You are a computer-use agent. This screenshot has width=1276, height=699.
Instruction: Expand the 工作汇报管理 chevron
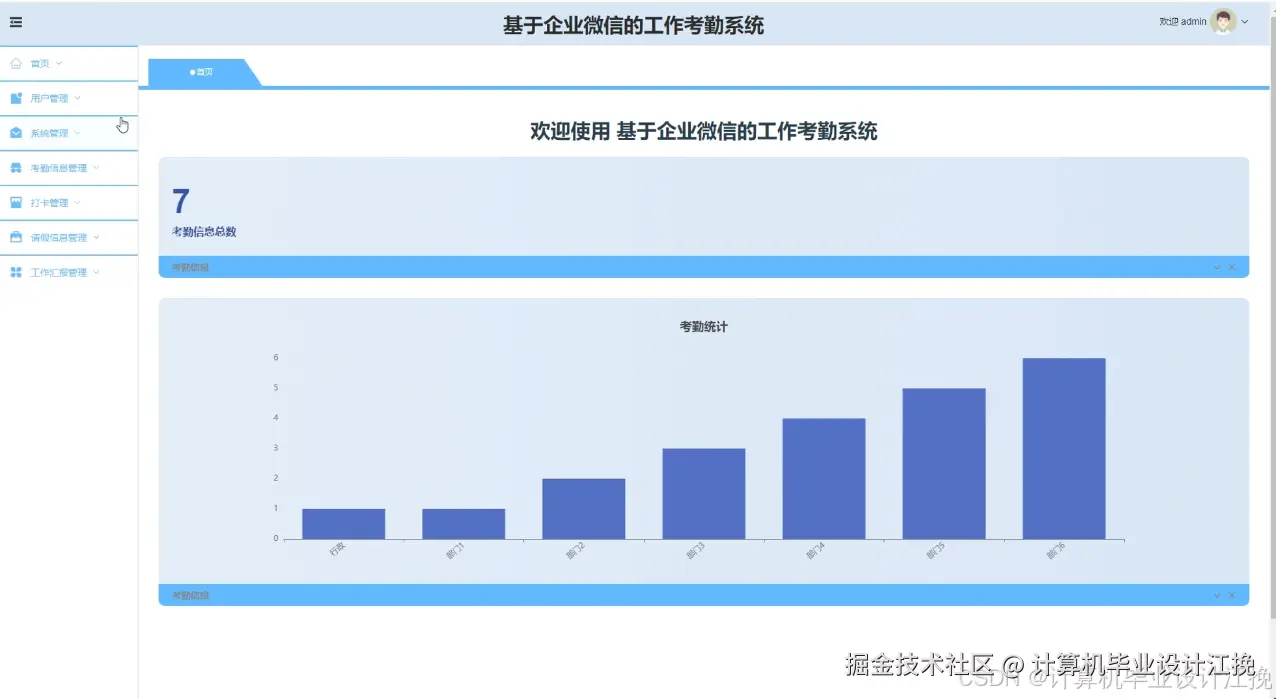click(96, 272)
